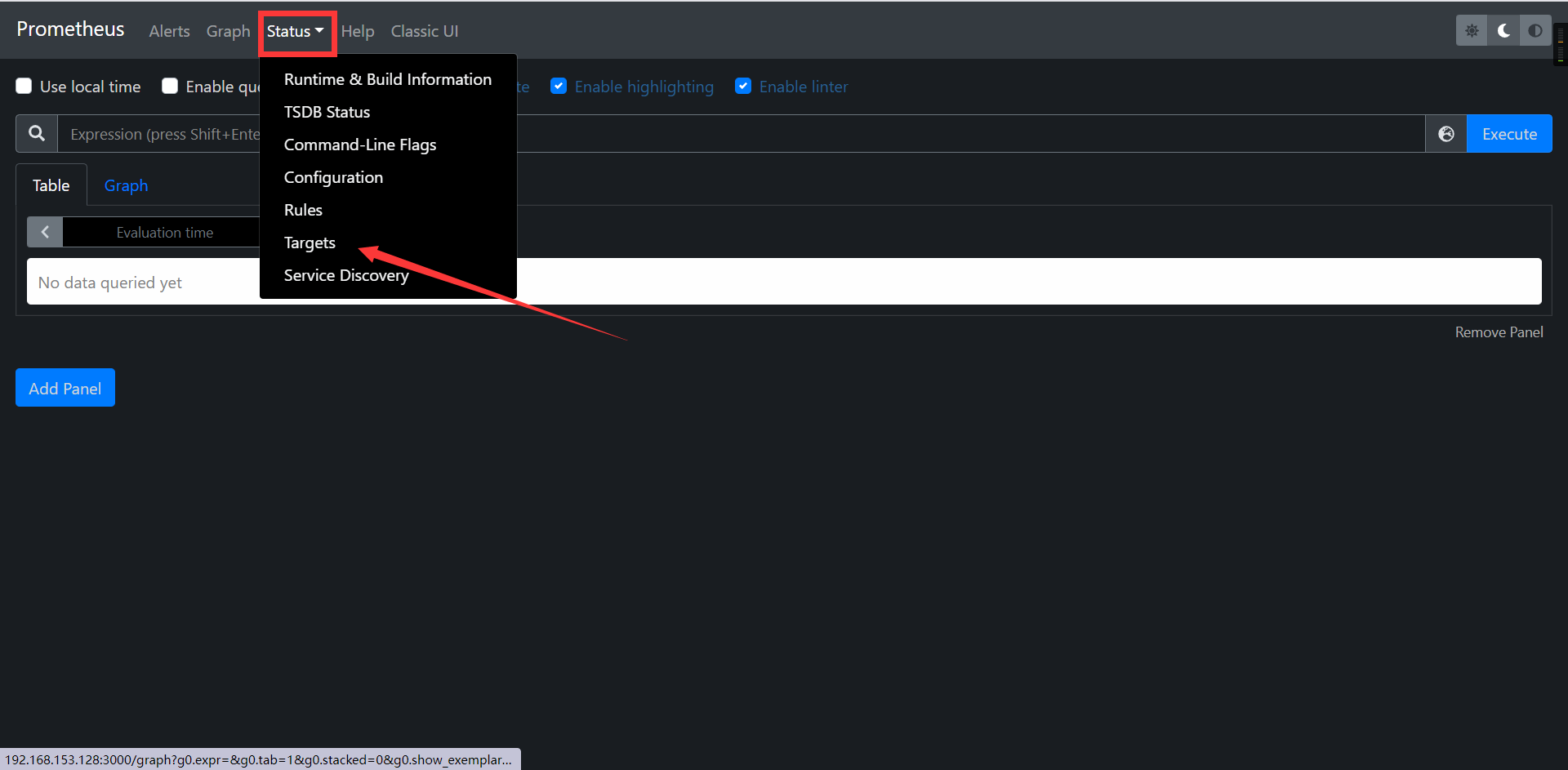
Task: Click the Evaluation time field
Action: point(162,232)
